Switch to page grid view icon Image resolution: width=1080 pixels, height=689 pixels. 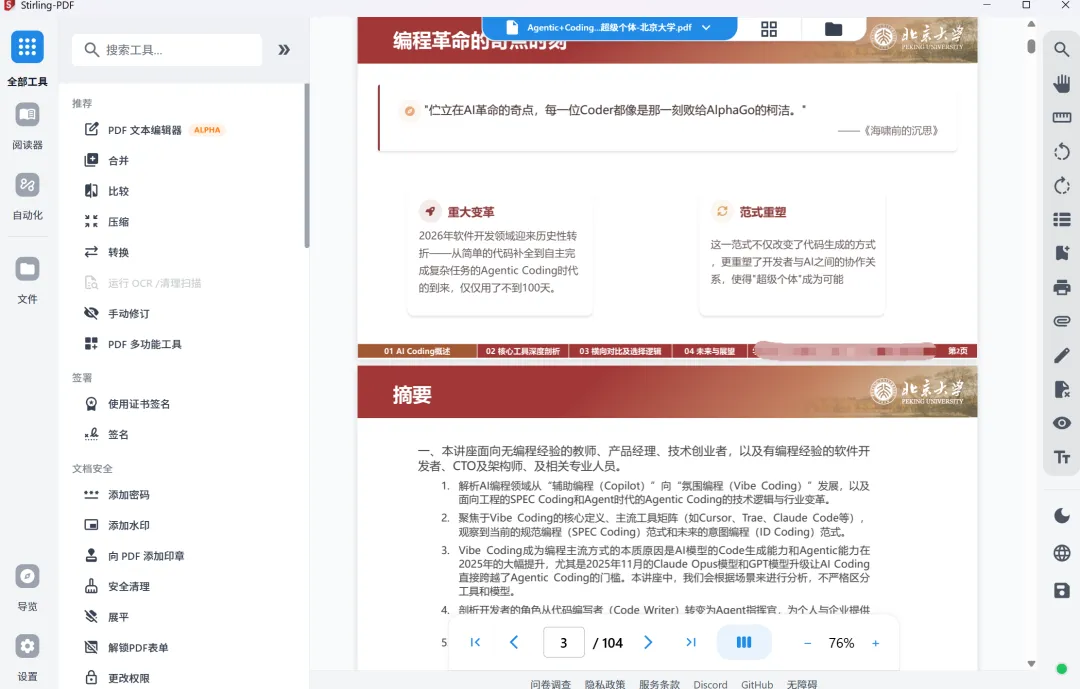point(769,29)
